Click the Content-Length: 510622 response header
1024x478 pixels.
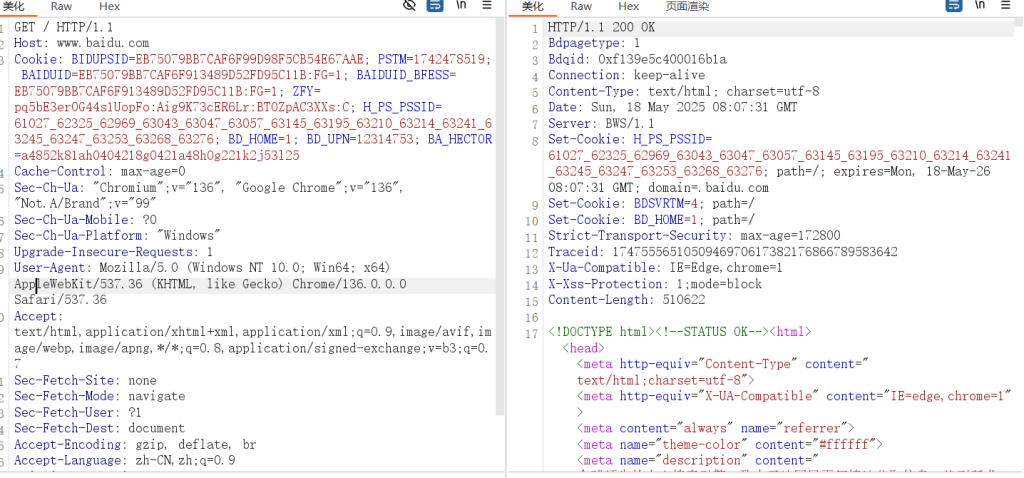click(x=626, y=300)
